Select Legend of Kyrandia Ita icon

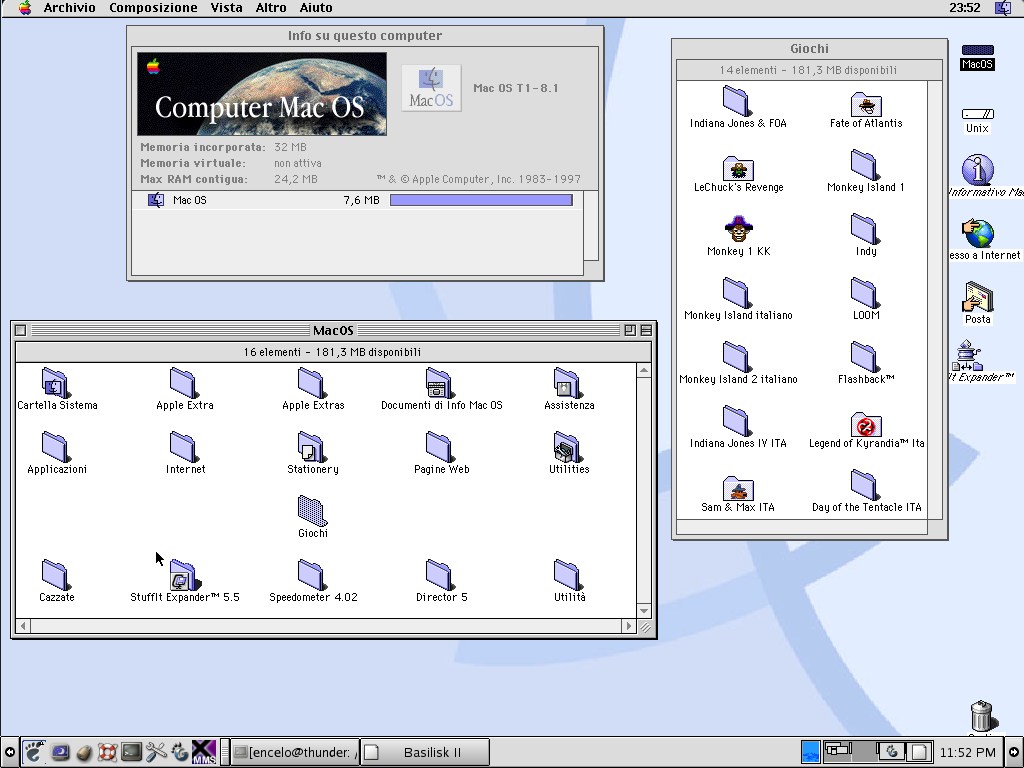[x=866, y=428]
